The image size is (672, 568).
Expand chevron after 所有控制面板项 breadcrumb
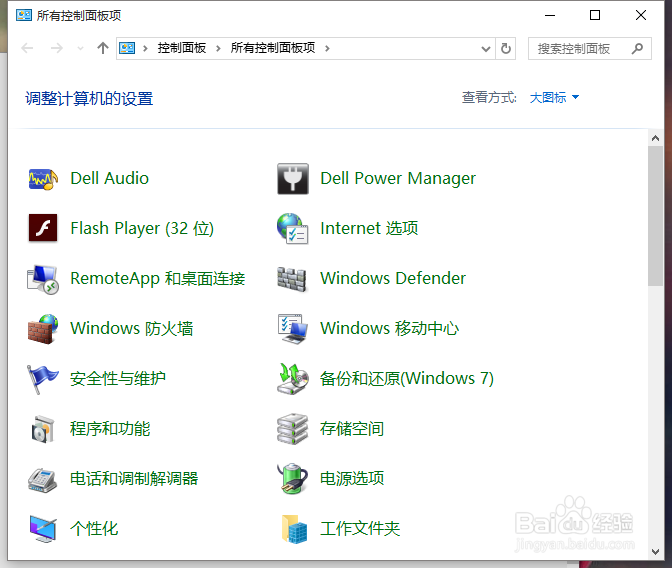327,48
